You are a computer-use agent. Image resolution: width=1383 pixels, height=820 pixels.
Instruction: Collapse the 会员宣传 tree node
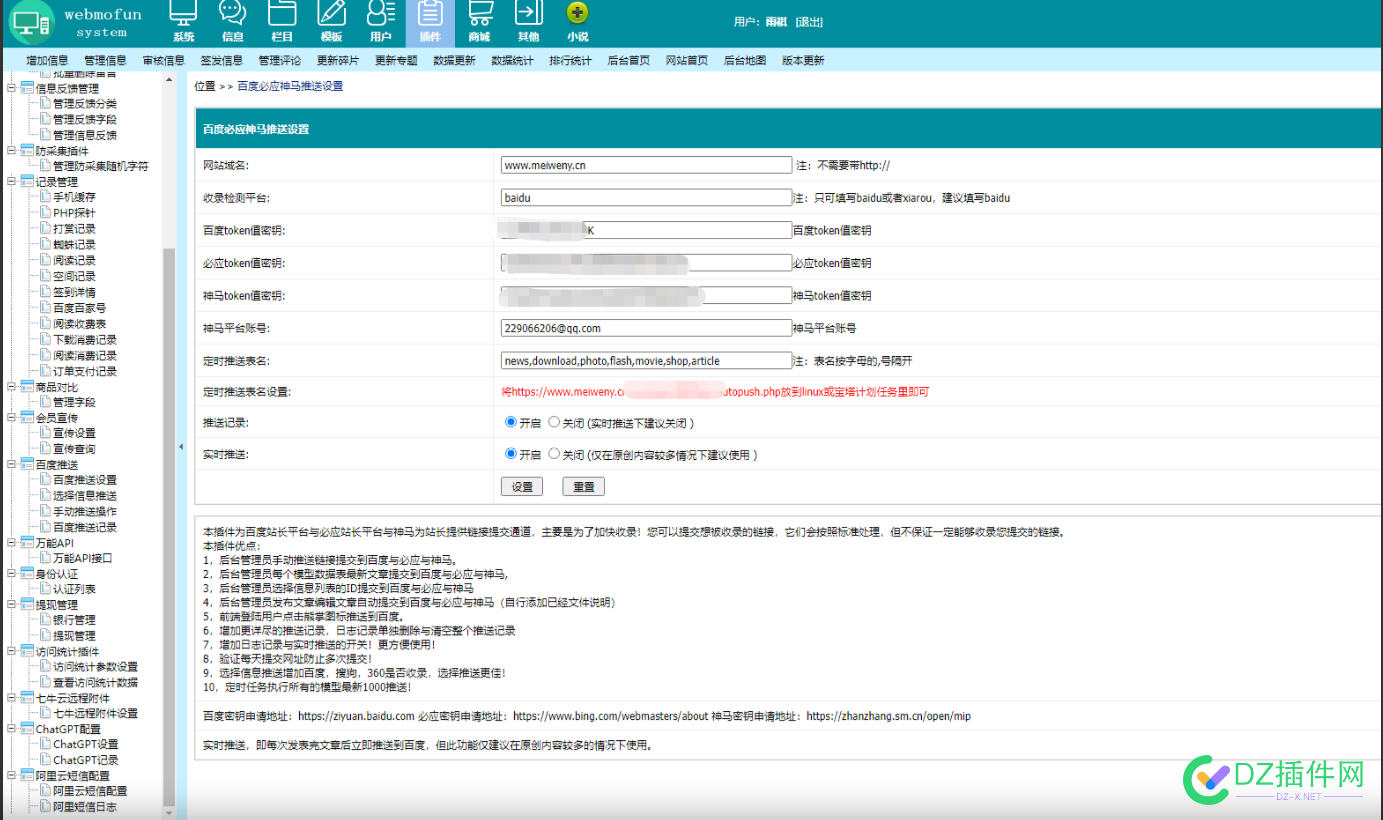point(11,418)
